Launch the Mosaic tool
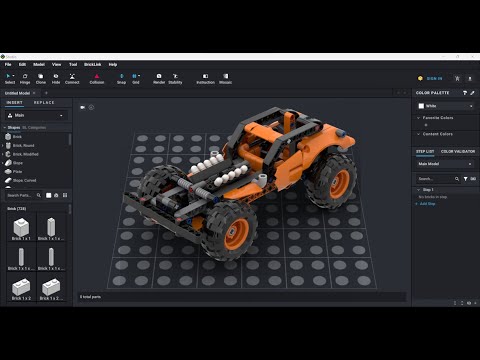Viewport: 480px width, 360px height. [225, 79]
